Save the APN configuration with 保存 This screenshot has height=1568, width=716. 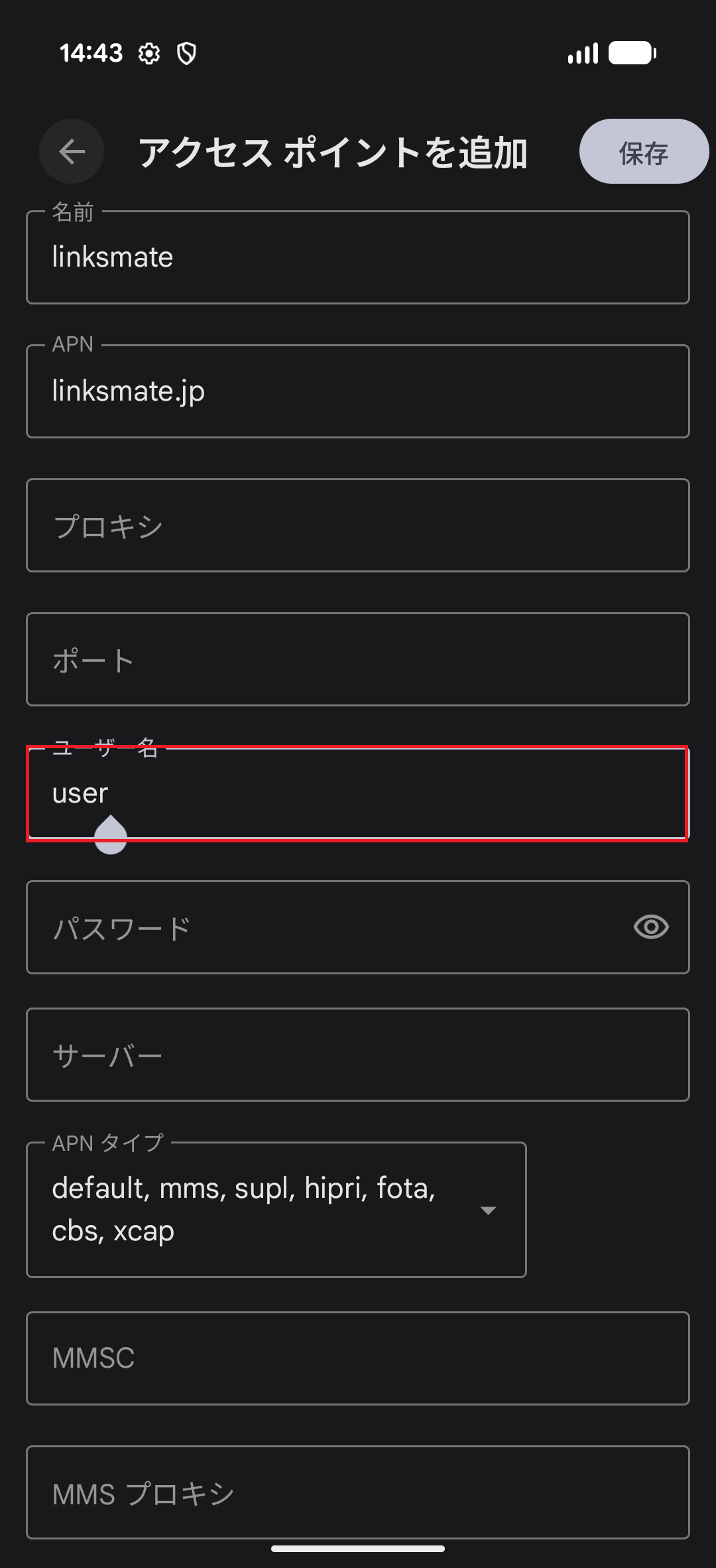pyautogui.click(x=642, y=151)
